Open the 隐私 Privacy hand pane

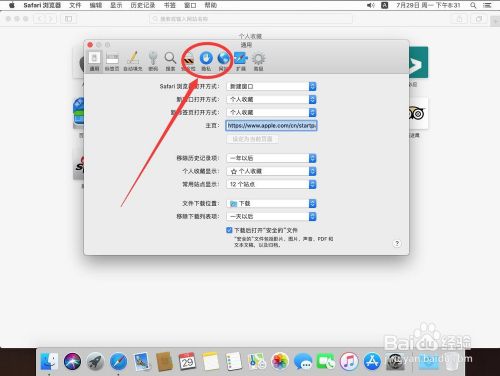206,61
